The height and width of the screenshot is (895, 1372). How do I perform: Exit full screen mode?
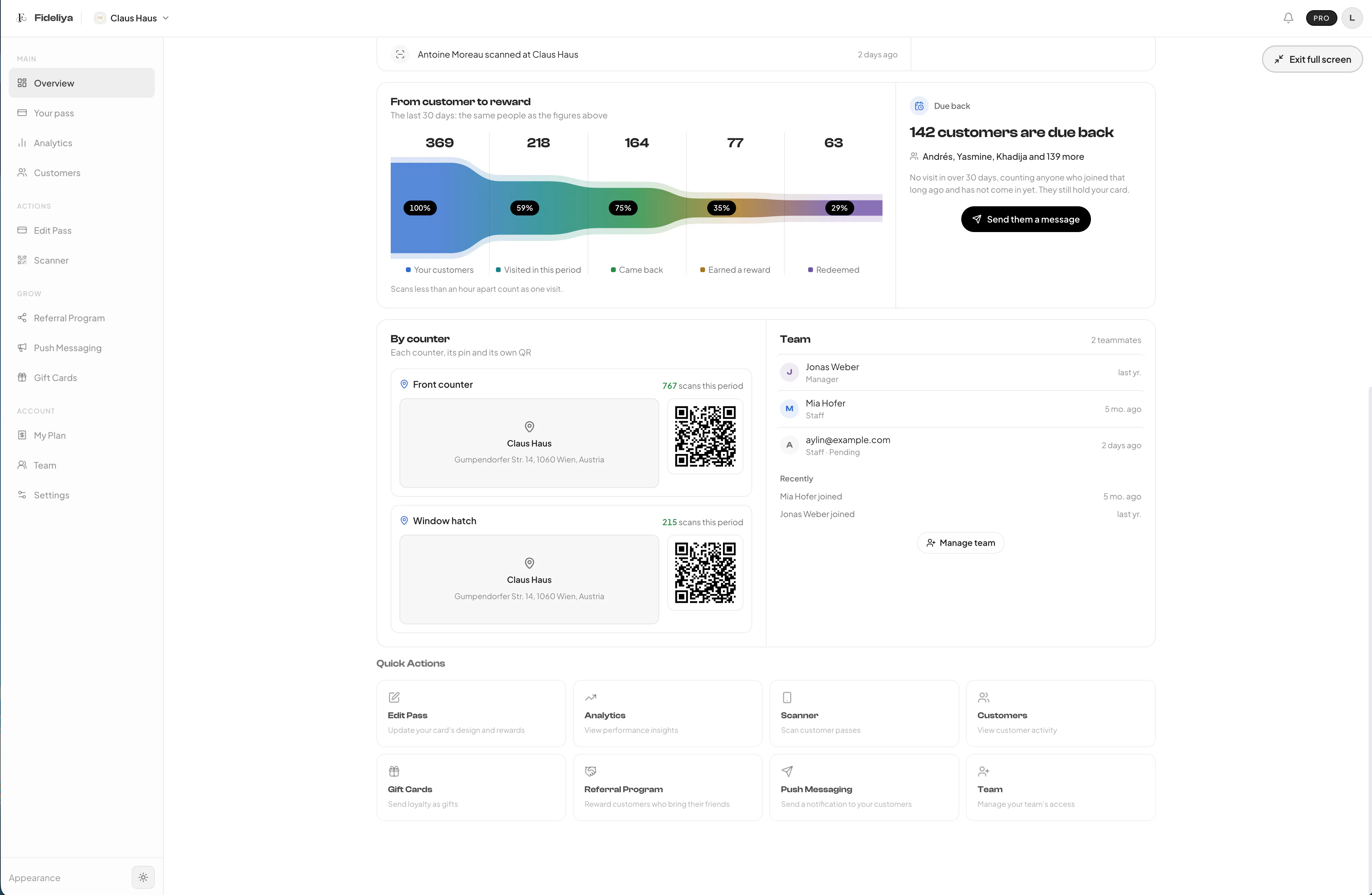point(1312,59)
